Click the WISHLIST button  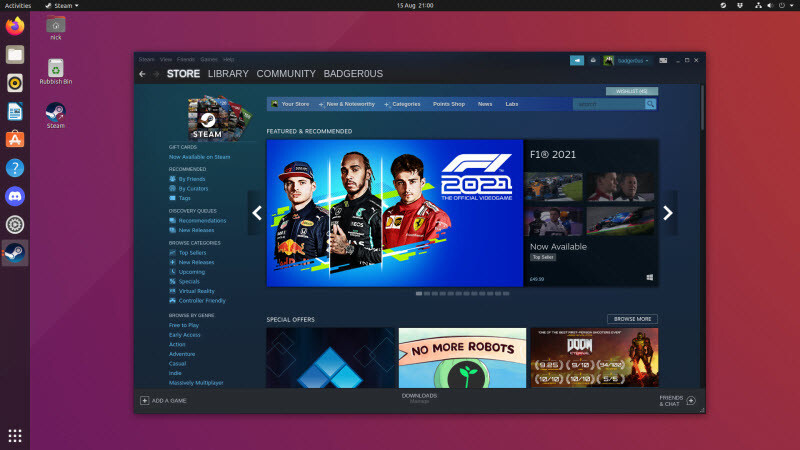[632, 91]
